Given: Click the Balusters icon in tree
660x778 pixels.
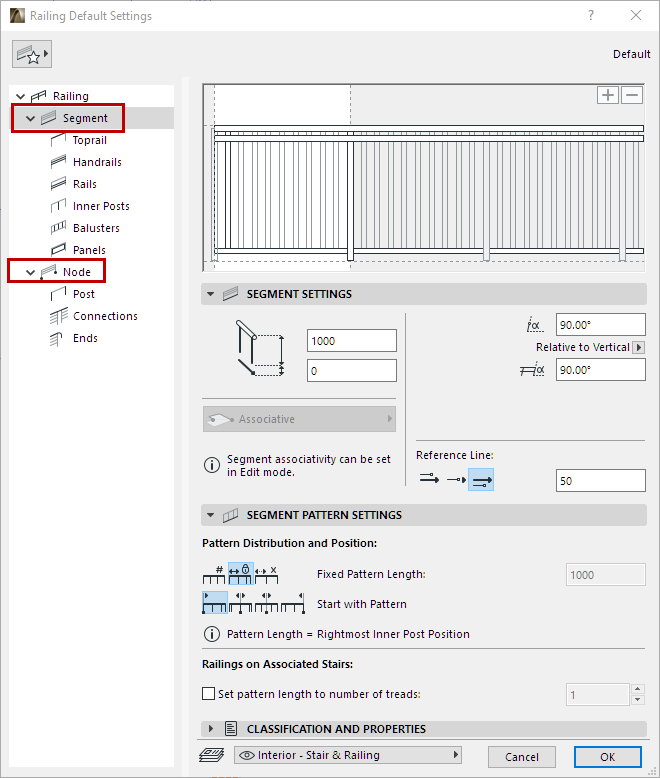Looking at the screenshot, I should [x=58, y=228].
